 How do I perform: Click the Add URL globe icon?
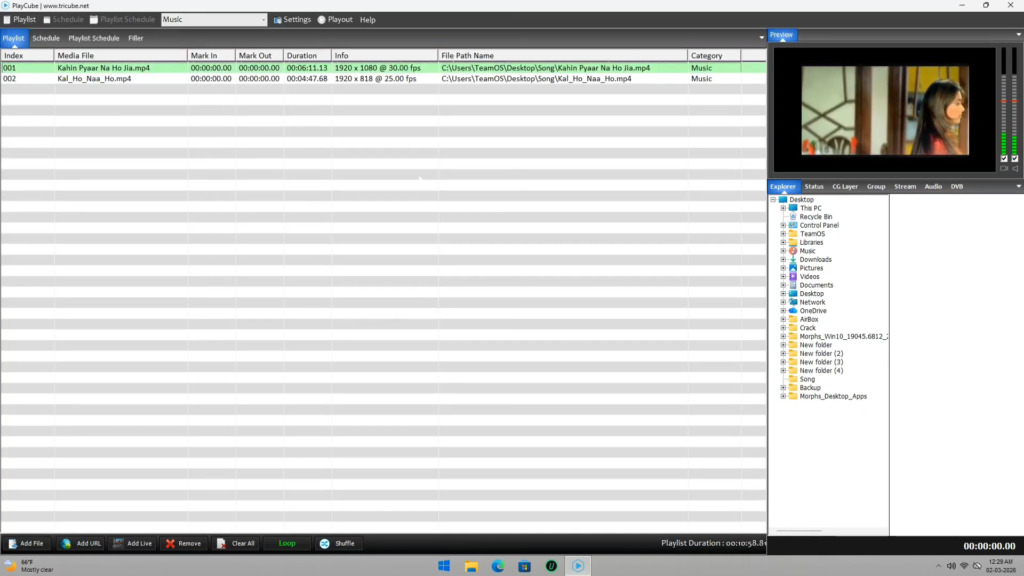66,544
